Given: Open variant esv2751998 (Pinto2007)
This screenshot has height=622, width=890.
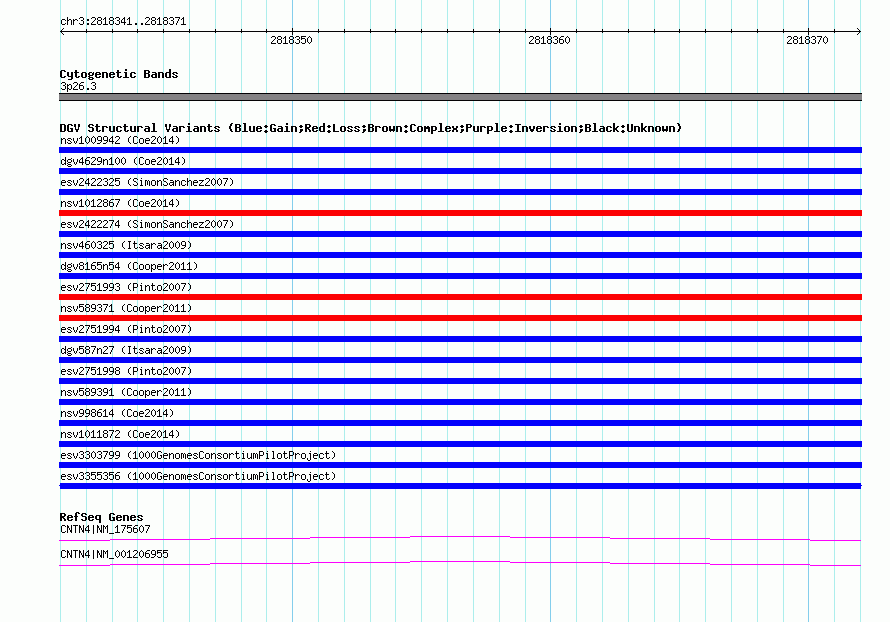Looking at the screenshot, I should point(126,371).
